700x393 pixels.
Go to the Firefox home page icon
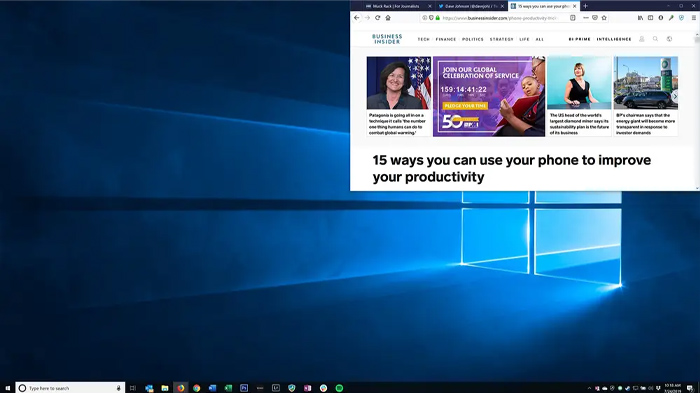[388, 18]
